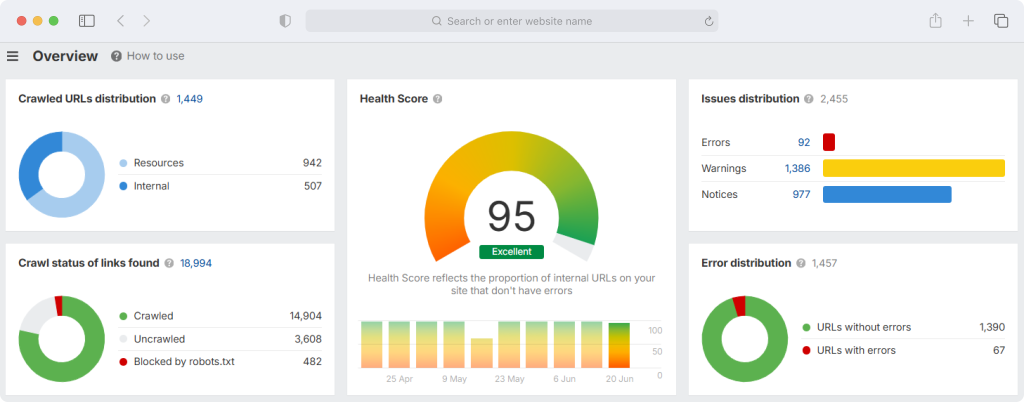Viewport: 1024px width, 402px height.
Task: Open a new tab with the plus icon
Action: [x=968, y=21]
